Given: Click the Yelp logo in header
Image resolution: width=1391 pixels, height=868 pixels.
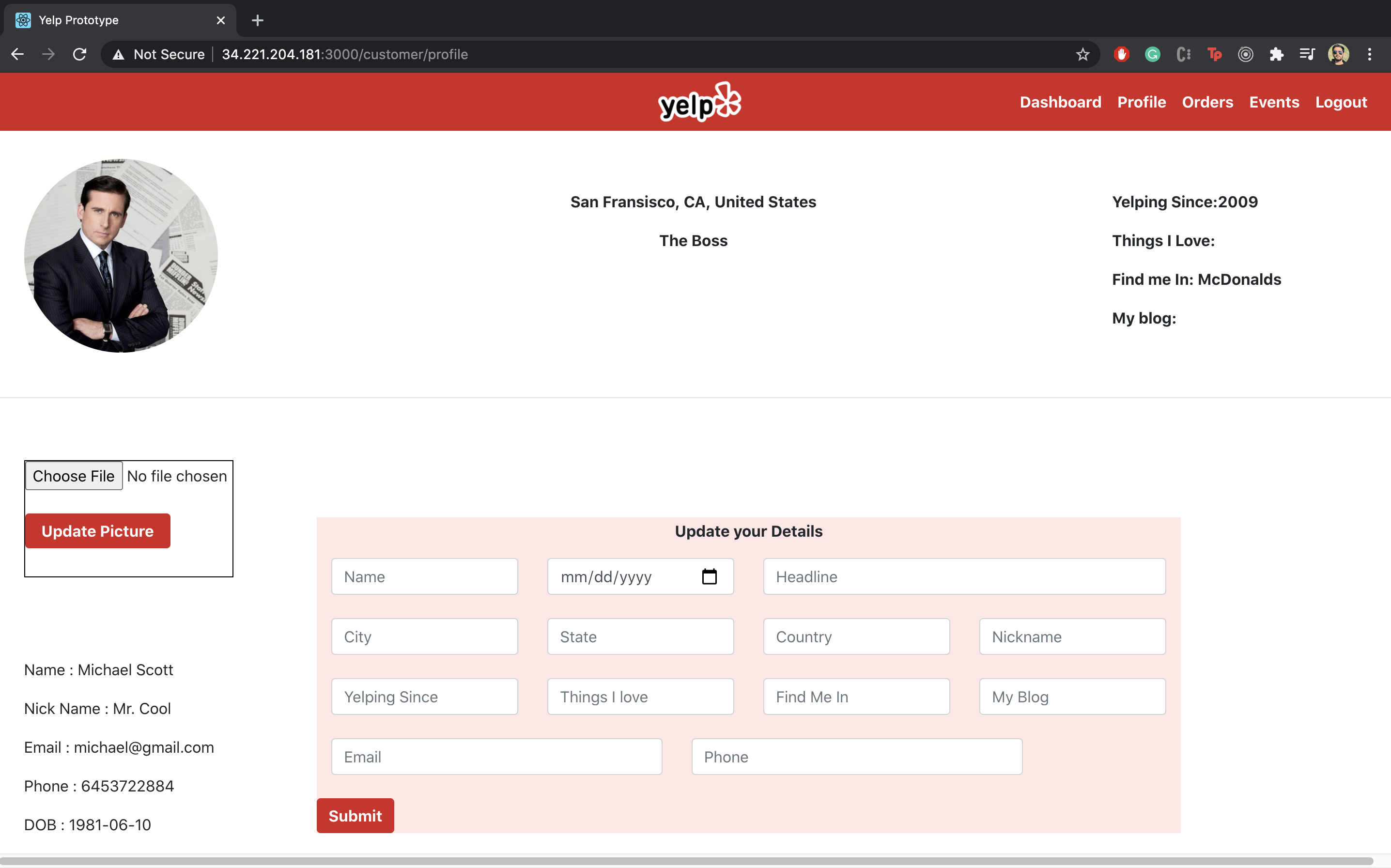Looking at the screenshot, I should pos(699,102).
